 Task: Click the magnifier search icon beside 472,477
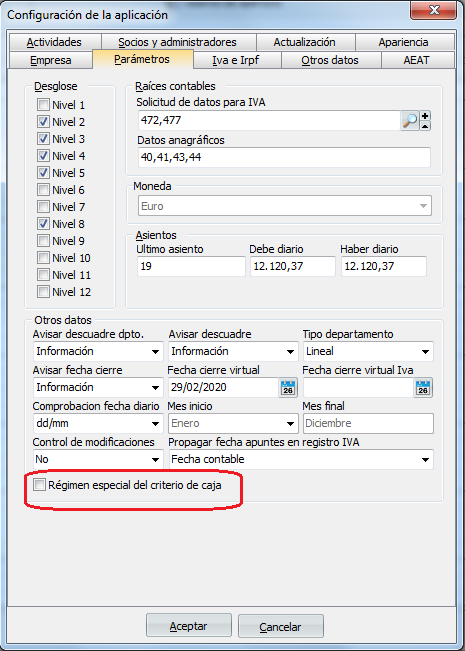[x=410, y=121]
